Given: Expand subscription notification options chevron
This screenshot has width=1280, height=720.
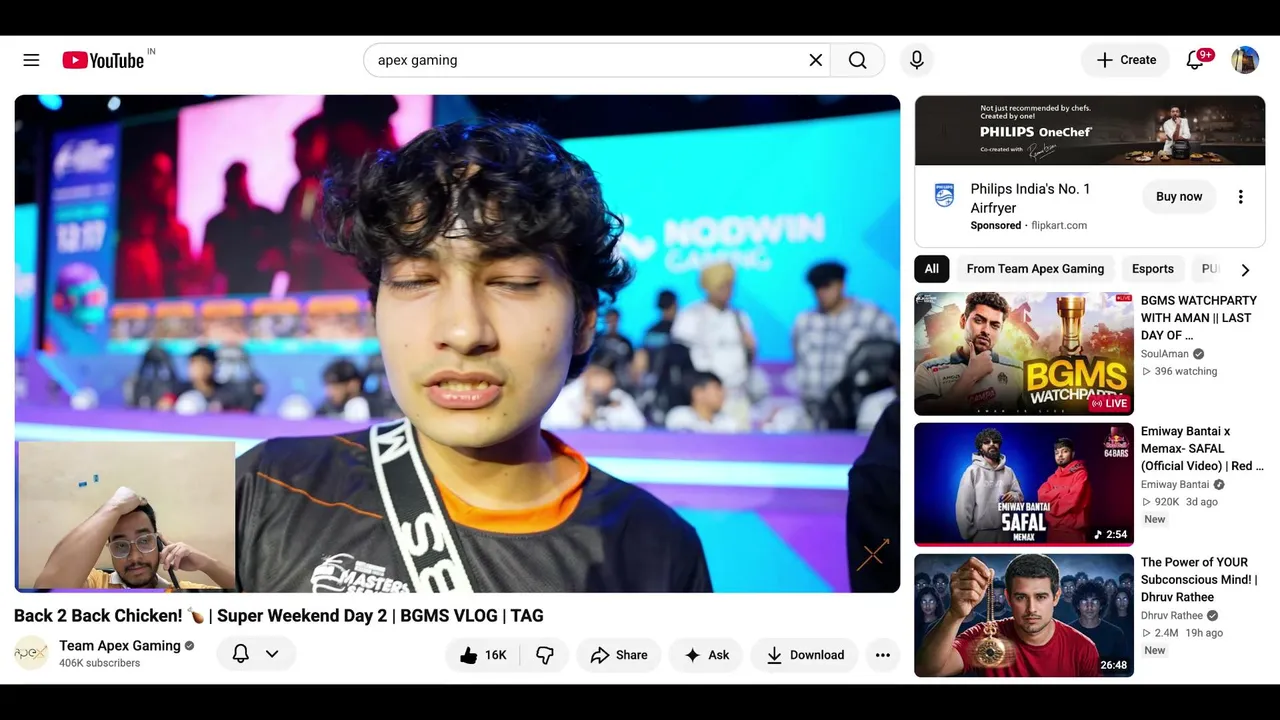Looking at the screenshot, I should 272,654.
